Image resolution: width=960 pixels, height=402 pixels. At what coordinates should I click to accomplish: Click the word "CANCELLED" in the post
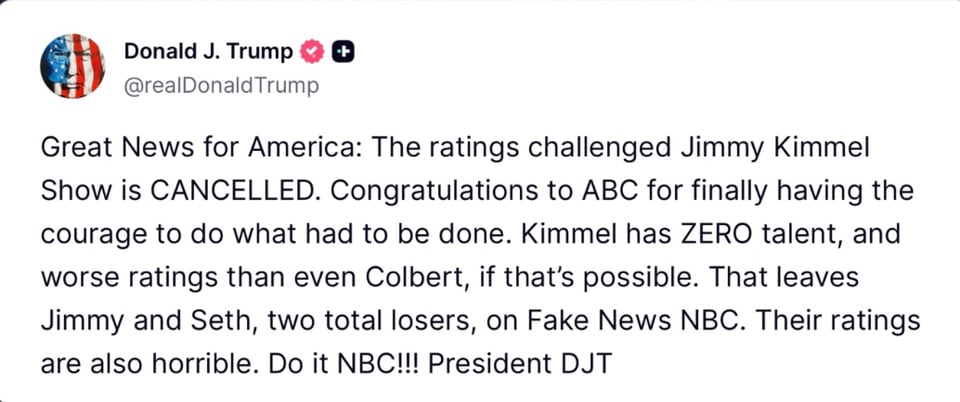(x=205, y=190)
